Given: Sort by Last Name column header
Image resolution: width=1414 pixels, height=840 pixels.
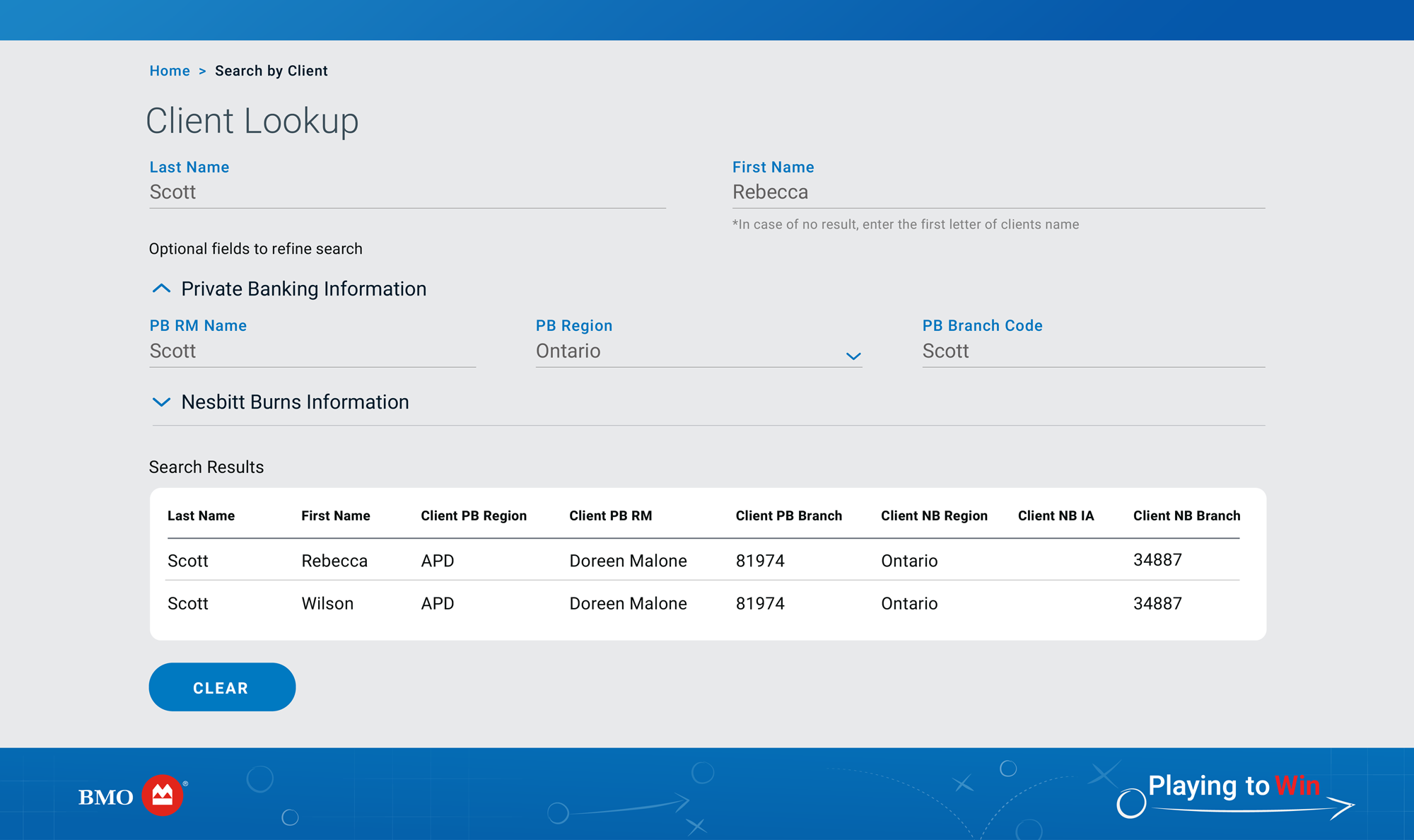Looking at the screenshot, I should coord(201,515).
